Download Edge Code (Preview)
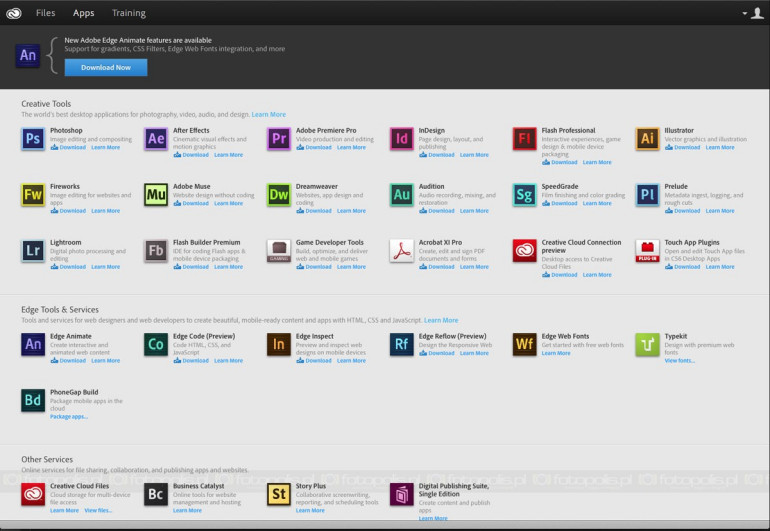 click(x=191, y=361)
